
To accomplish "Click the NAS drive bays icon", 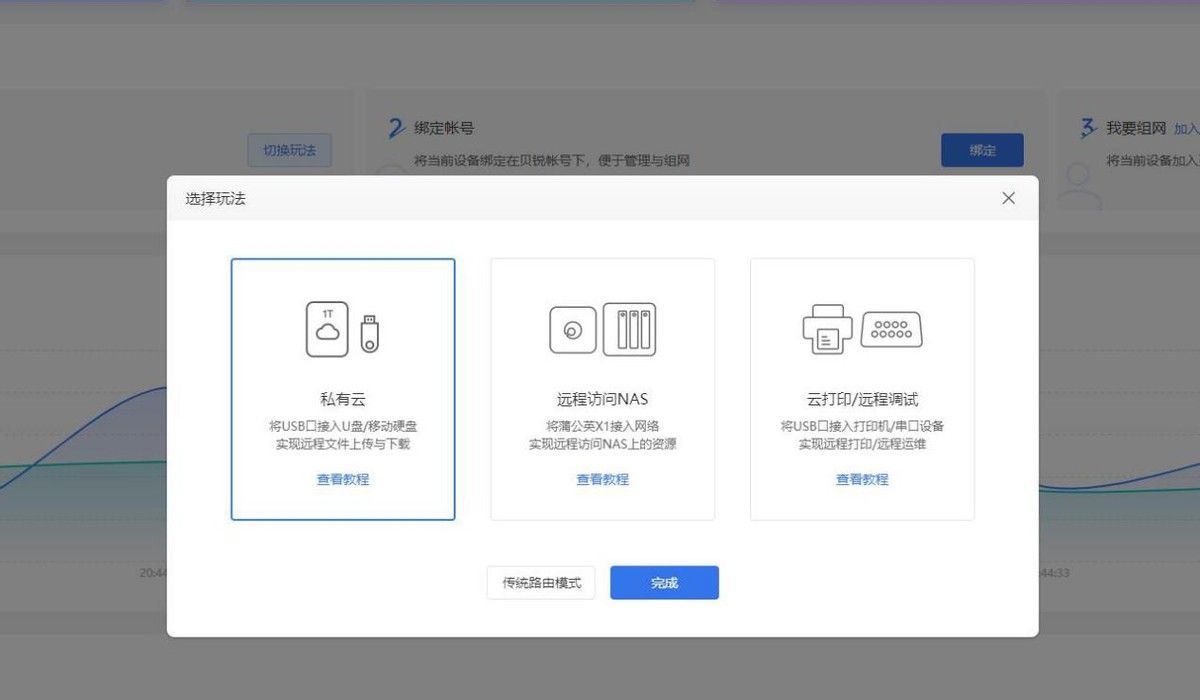I will click(630, 329).
